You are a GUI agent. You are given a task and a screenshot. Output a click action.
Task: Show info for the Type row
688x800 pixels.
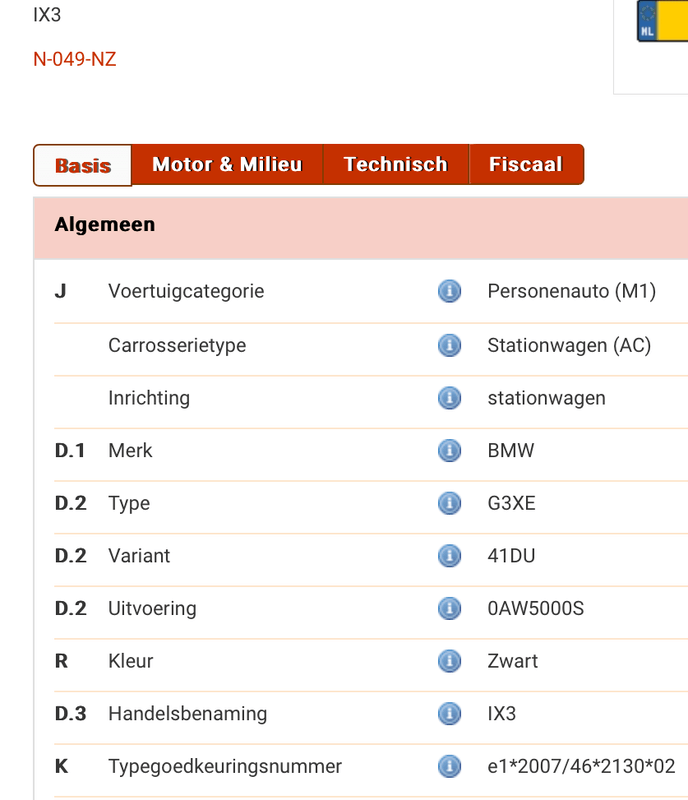coord(450,503)
